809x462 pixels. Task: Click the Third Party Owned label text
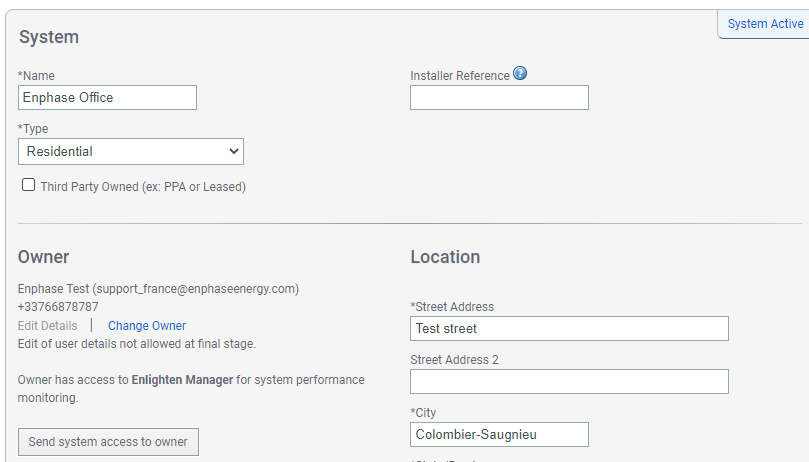click(x=143, y=187)
